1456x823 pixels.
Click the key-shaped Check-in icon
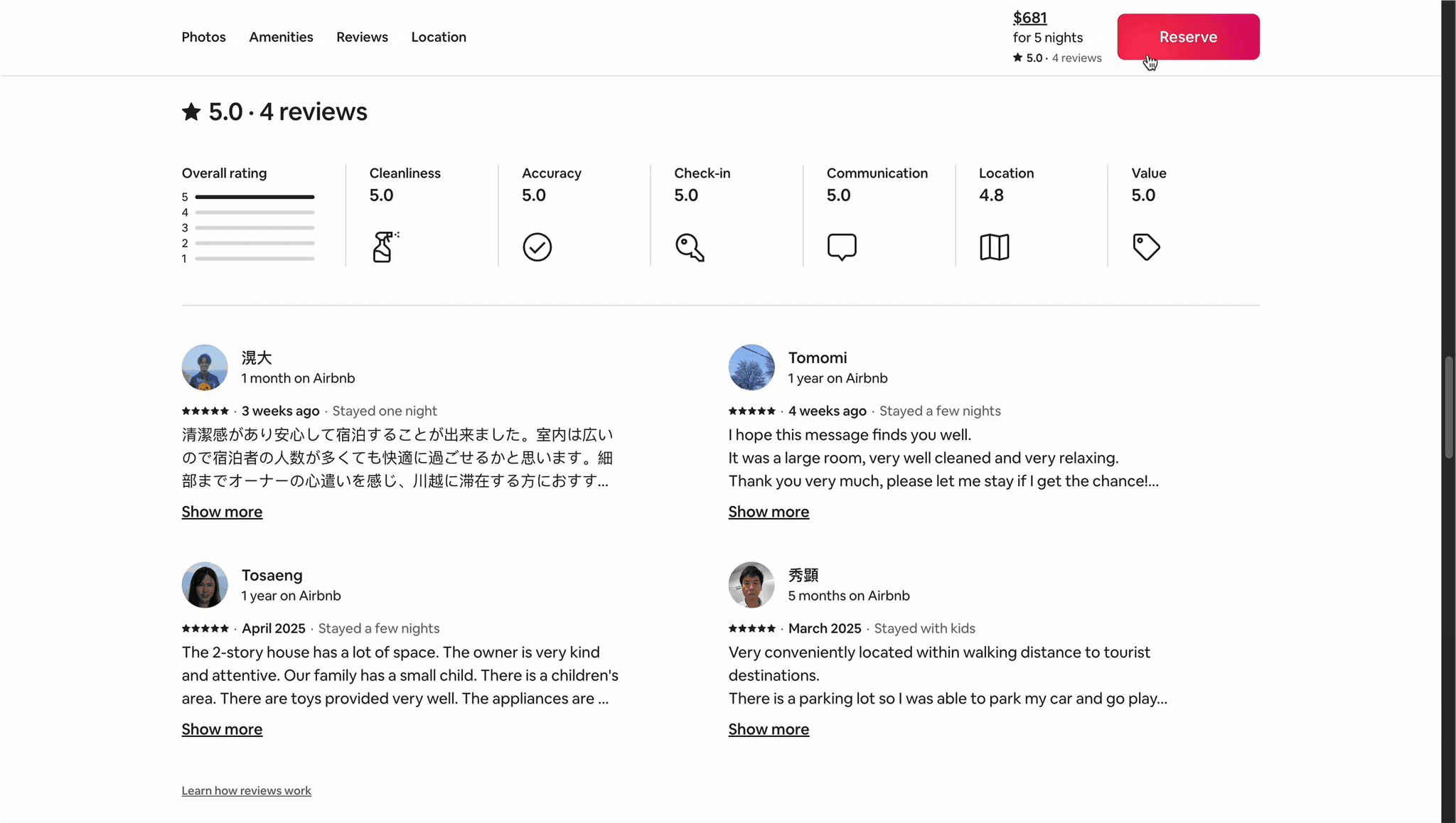click(688, 247)
